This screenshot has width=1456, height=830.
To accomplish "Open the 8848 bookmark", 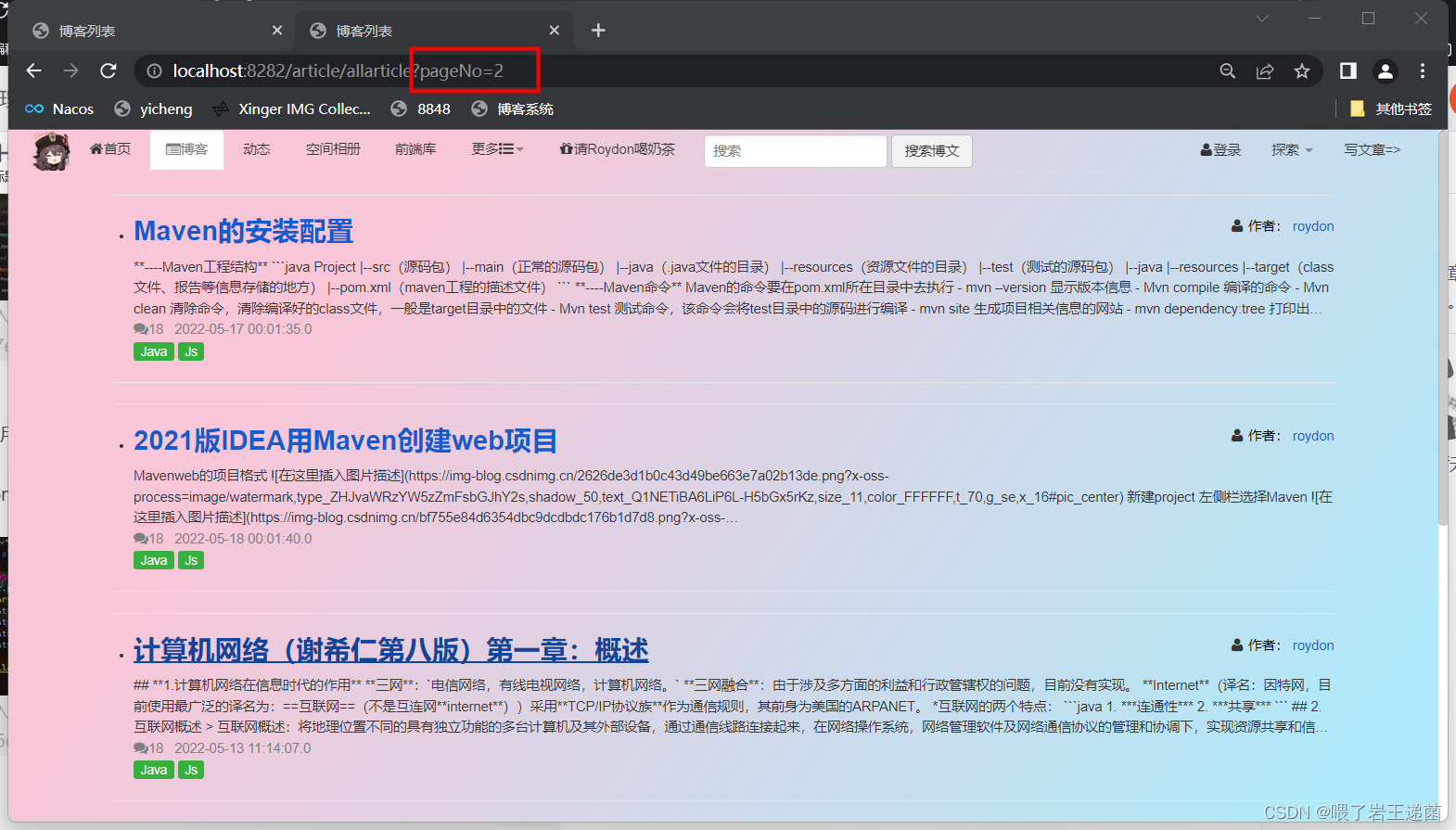I will coord(421,109).
